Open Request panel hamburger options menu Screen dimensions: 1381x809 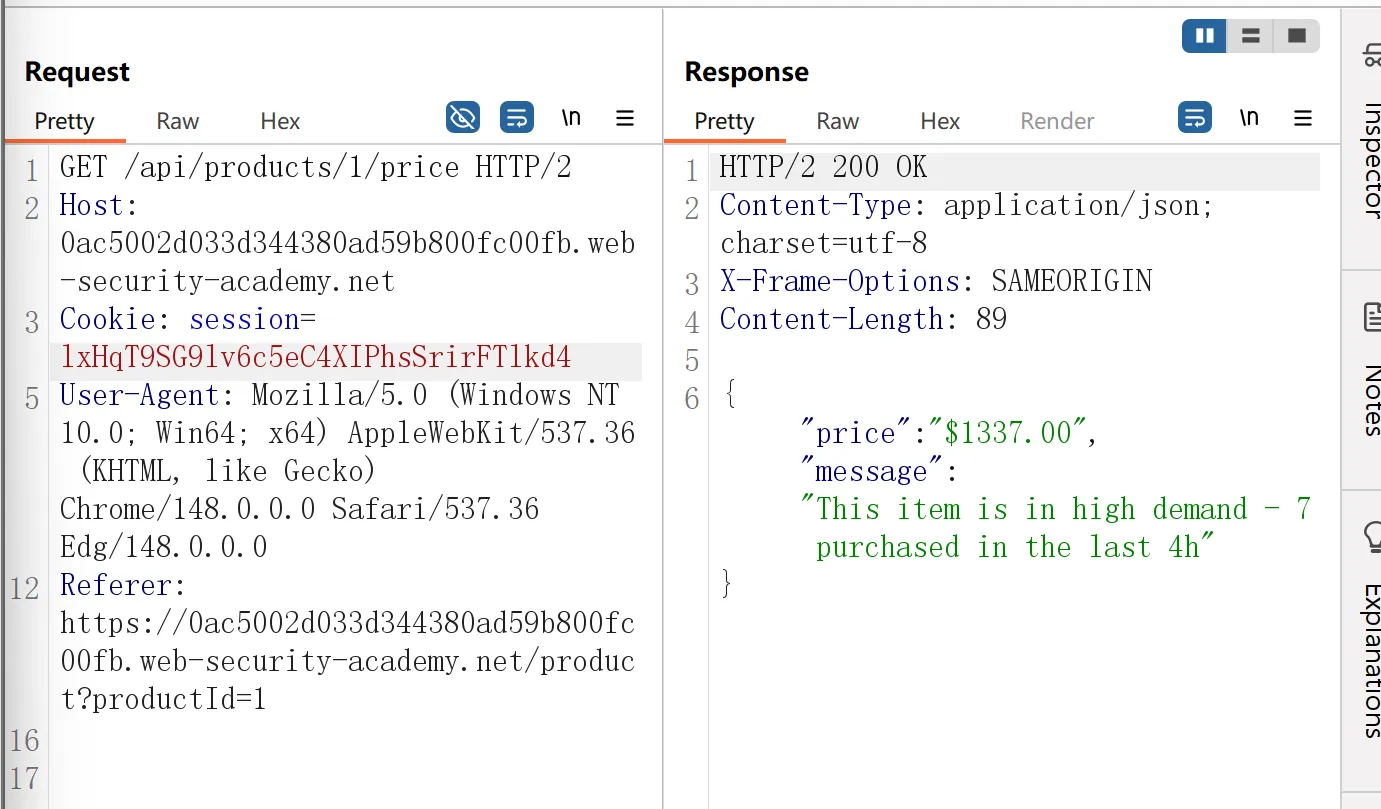625,118
